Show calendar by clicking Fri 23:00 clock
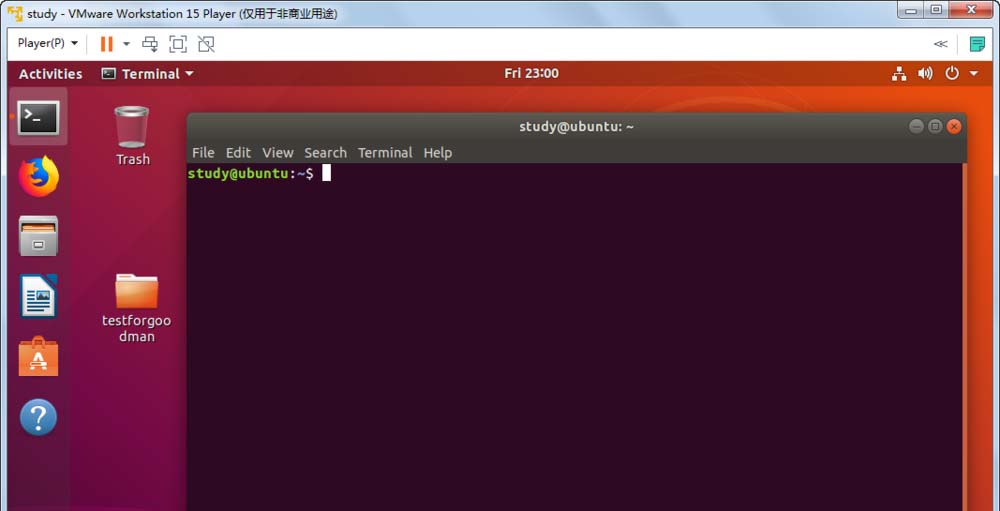The width and height of the screenshot is (1000, 511). coord(531,73)
